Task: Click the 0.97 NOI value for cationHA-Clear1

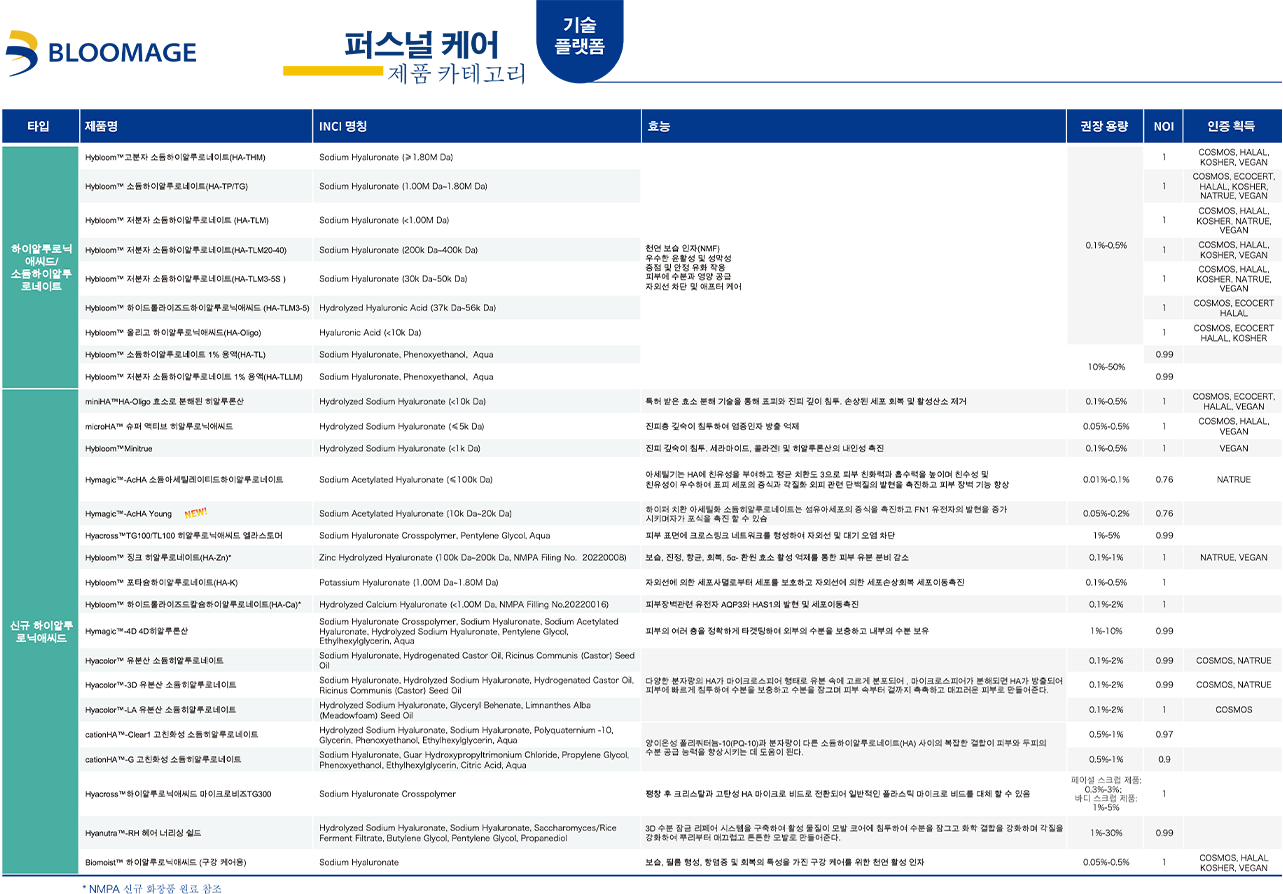Action: pos(1164,734)
